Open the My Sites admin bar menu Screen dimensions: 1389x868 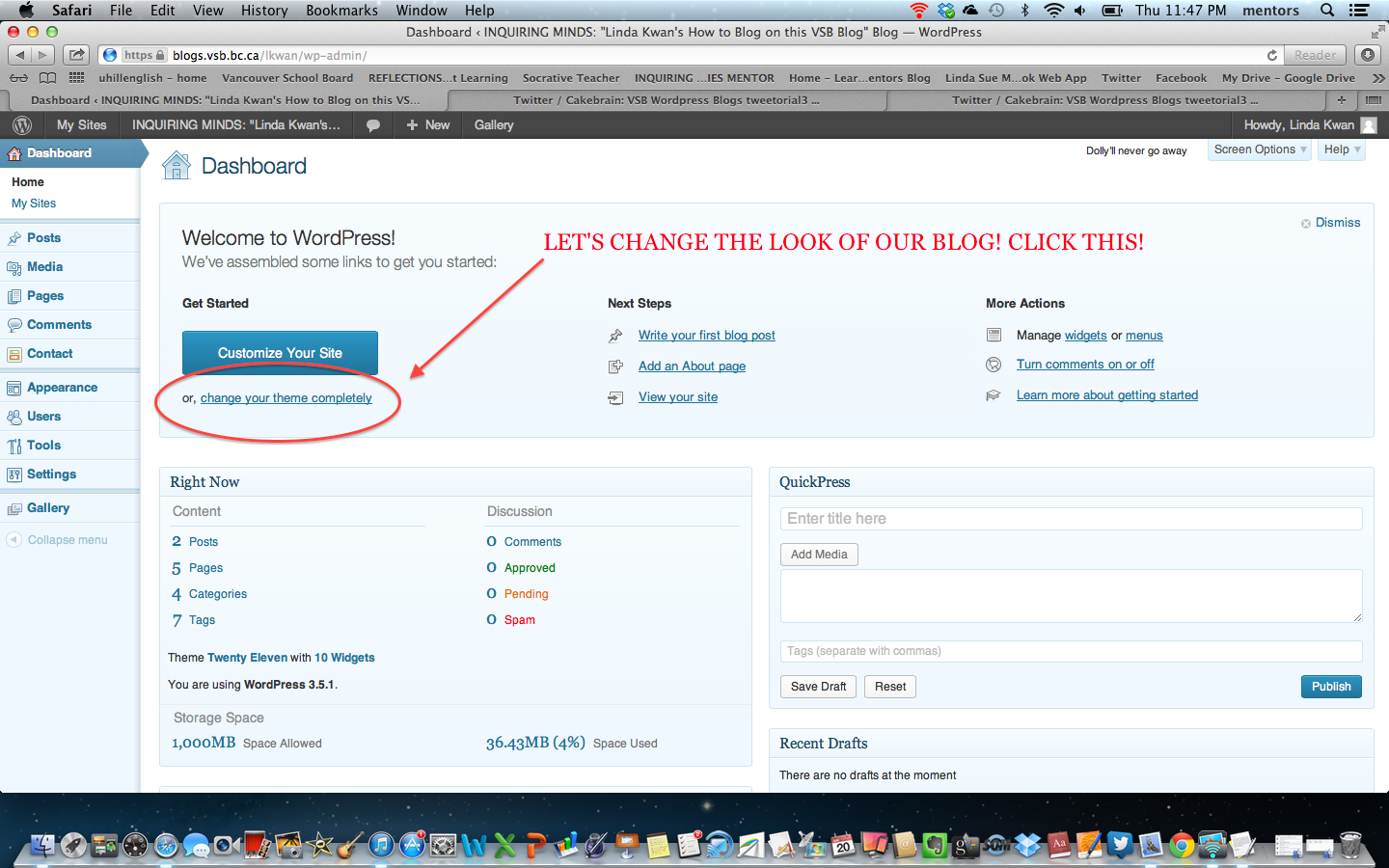coord(81,125)
